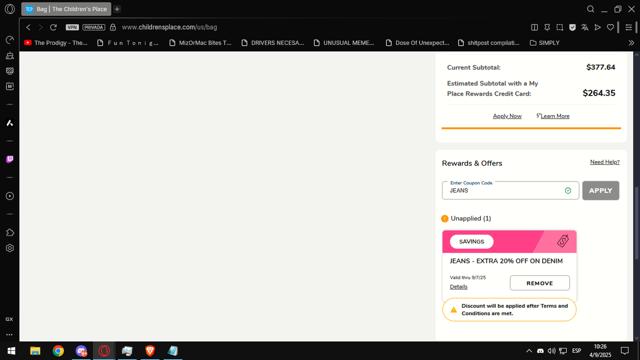The height and width of the screenshot is (360, 640).
Task: Open Extensions cube icon in the sidebar
Action: [x=10, y=233]
